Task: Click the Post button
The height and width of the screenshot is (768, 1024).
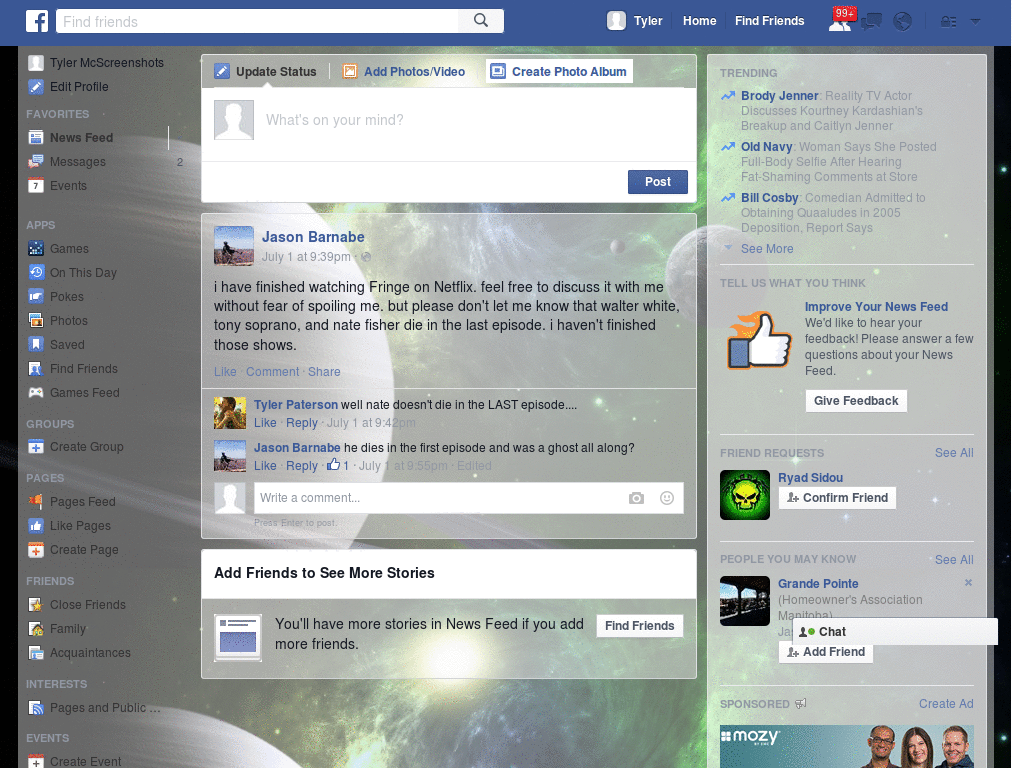Action: pos(658,182)
